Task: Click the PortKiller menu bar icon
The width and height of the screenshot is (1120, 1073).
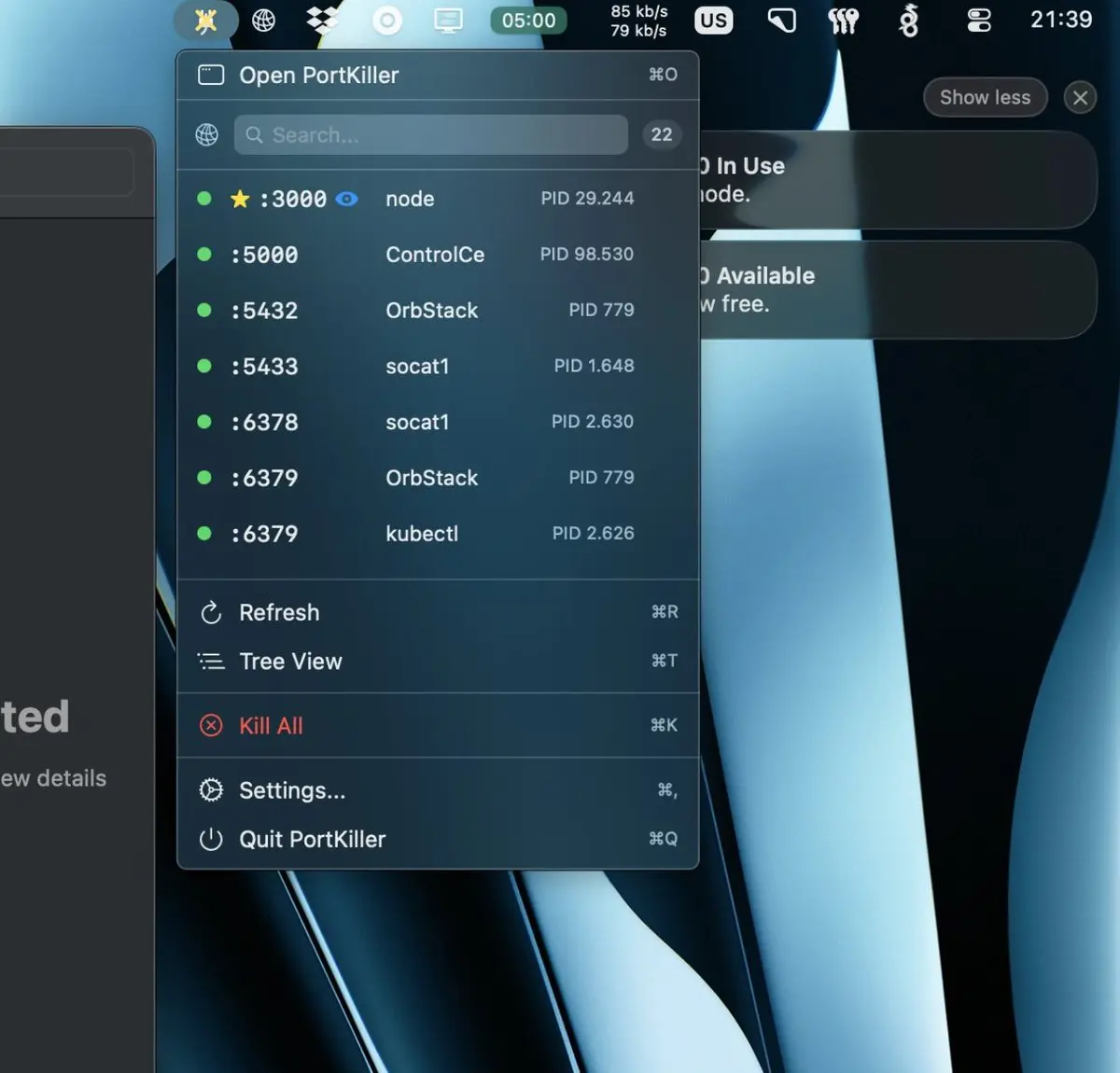Action: point(205,21)
